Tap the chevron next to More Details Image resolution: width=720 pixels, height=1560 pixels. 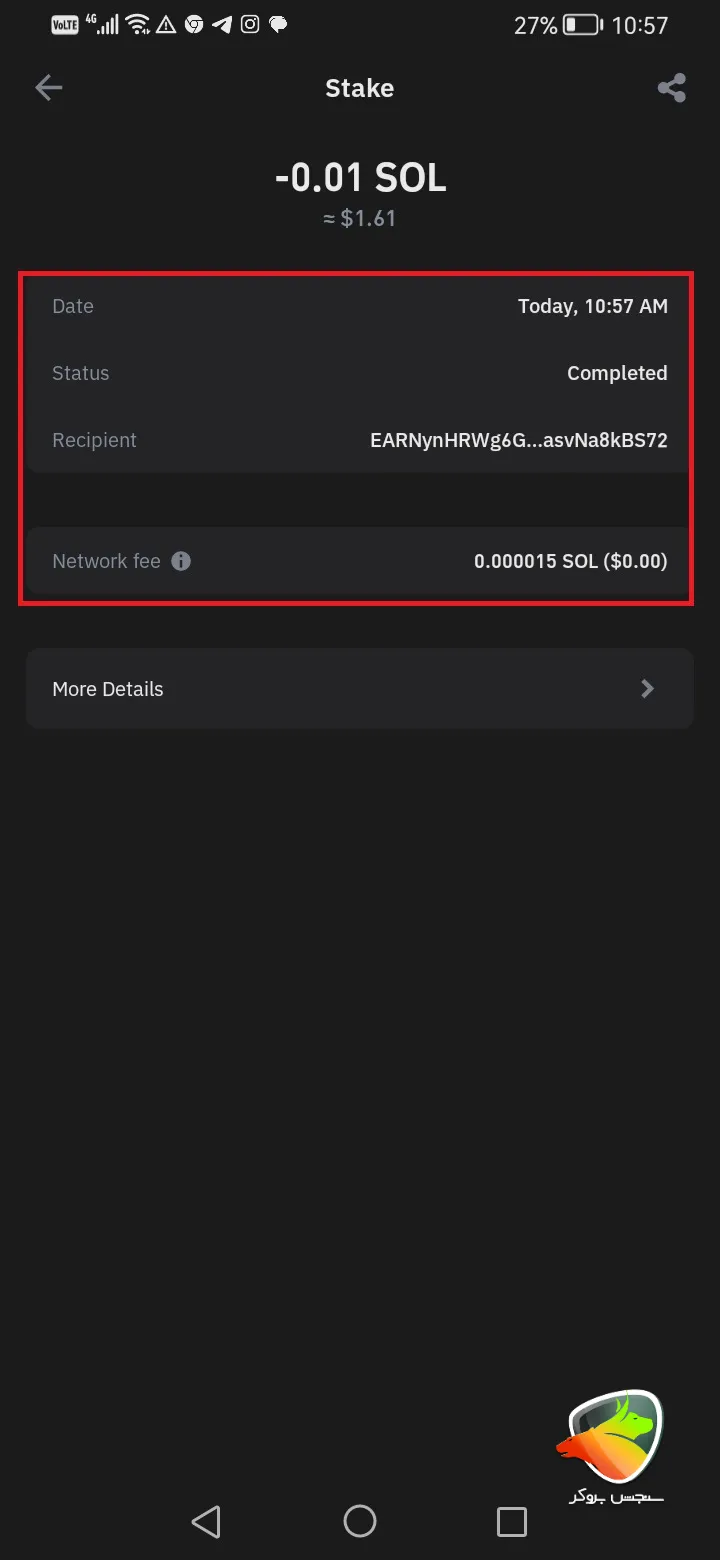pos(647,688)
